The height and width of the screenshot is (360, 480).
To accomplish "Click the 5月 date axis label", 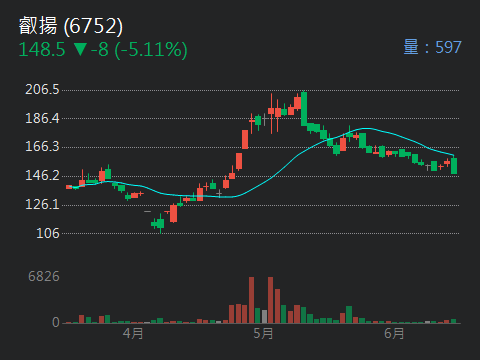I will (x=263, y=333).
